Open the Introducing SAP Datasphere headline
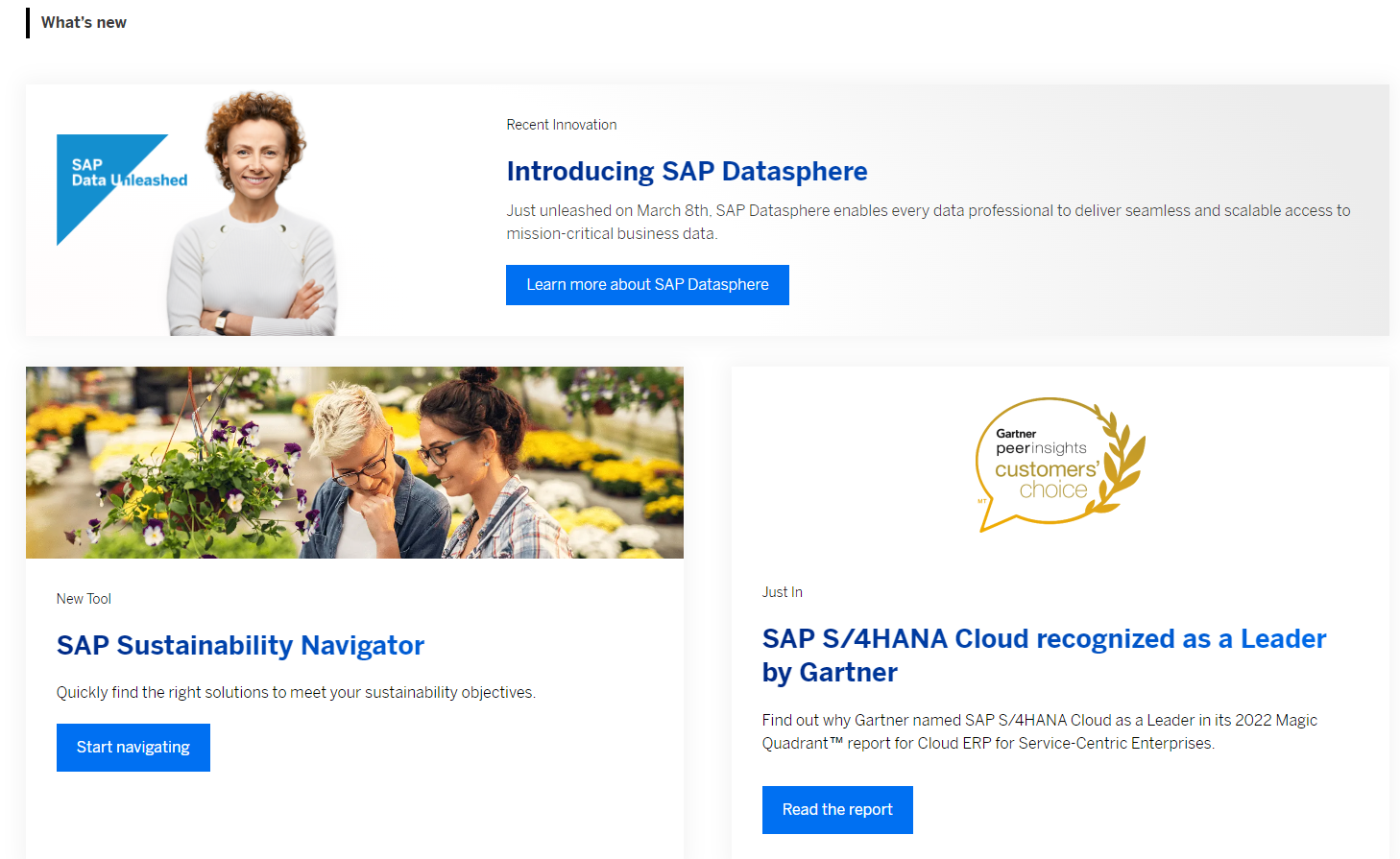 coord(687,171)
